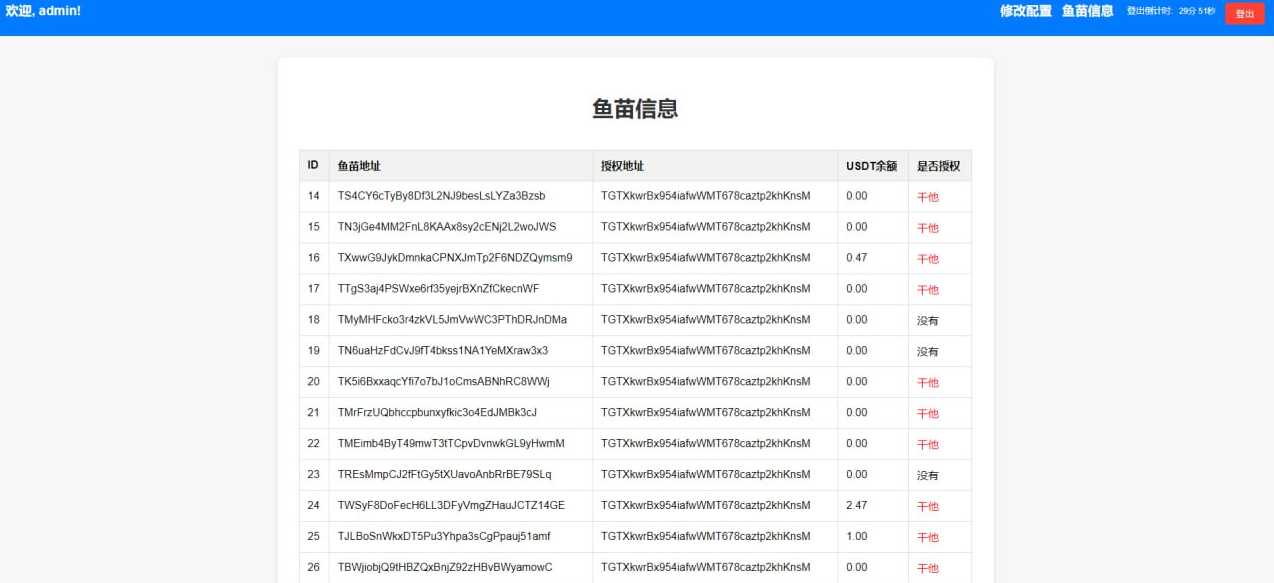Select address TTgS3aj4PSWxe6rf35yejrBXnZfCkecnWF
Viewport: 1274px width, 583px height.
438,289
